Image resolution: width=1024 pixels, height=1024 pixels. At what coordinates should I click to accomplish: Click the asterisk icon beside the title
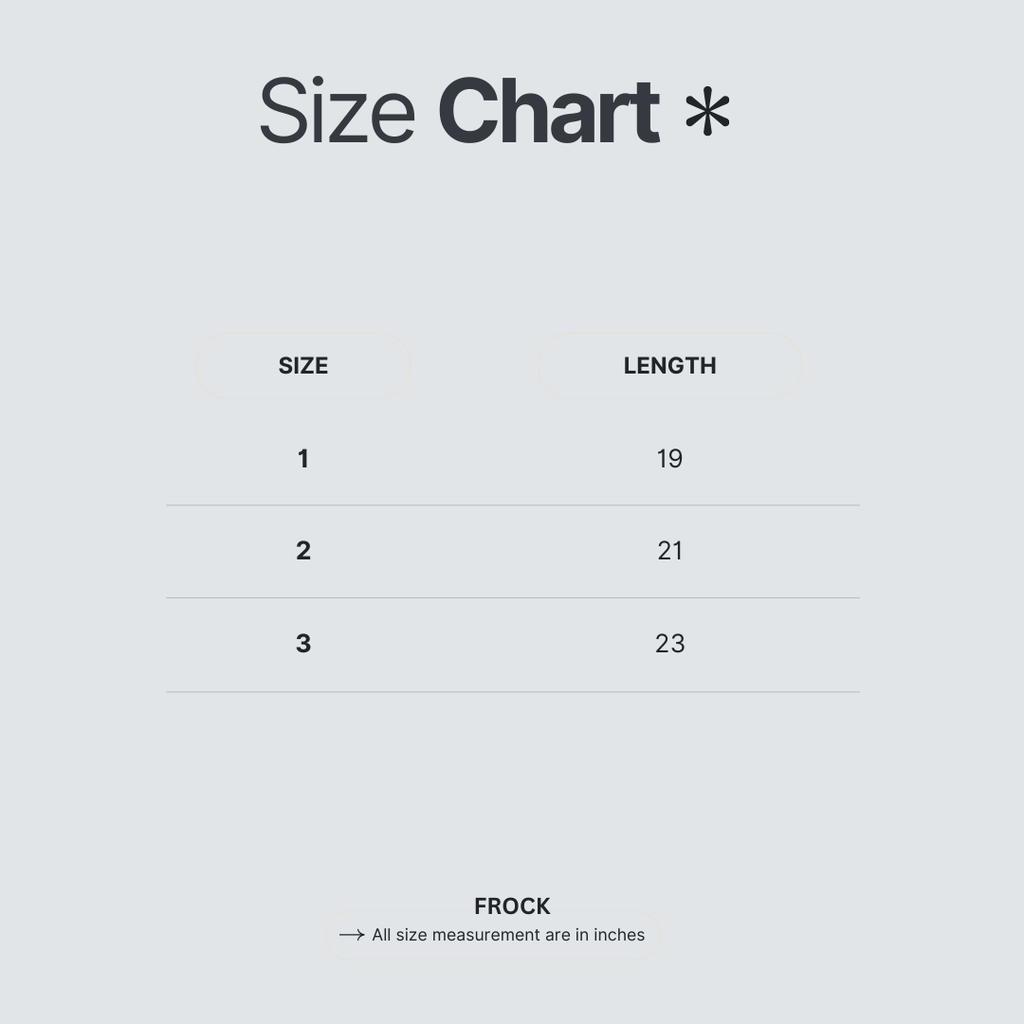707,111
